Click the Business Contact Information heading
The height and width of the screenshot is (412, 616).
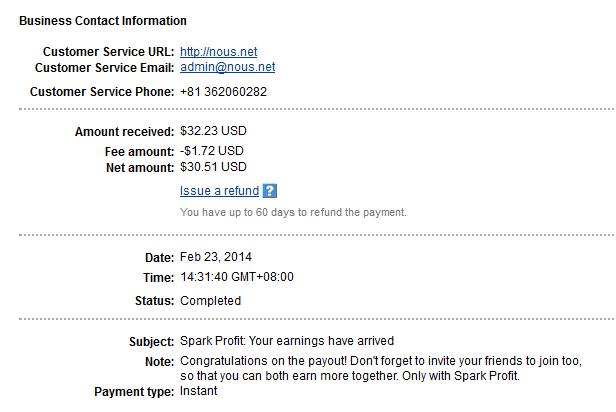pos(103,20)
